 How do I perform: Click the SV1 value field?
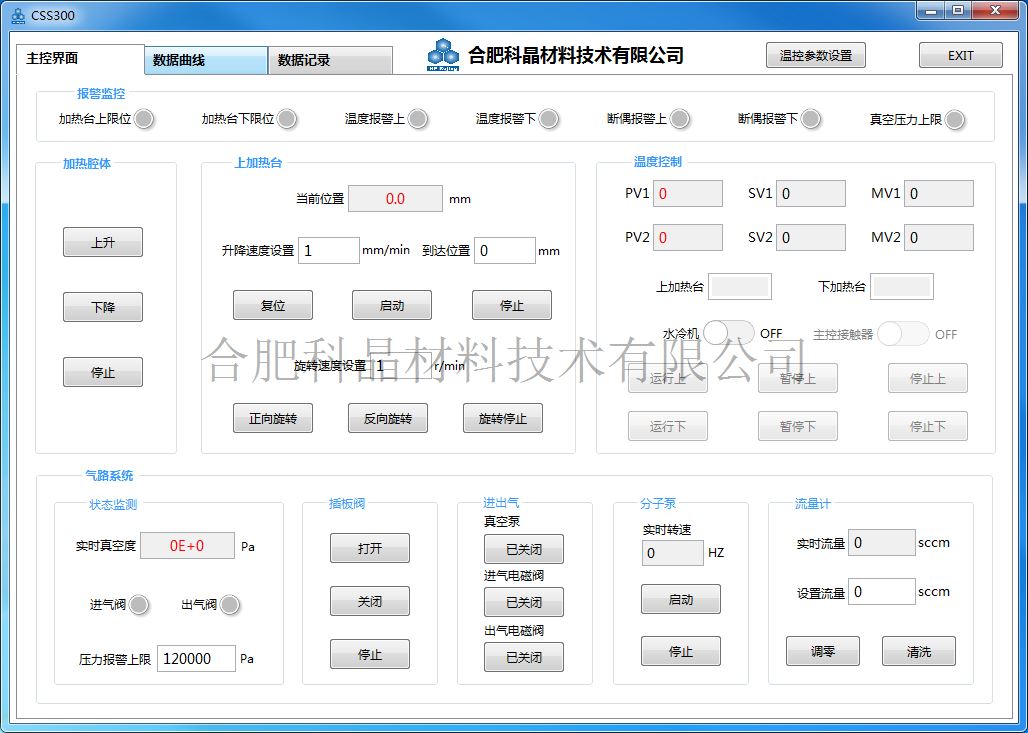click(811, 193)
